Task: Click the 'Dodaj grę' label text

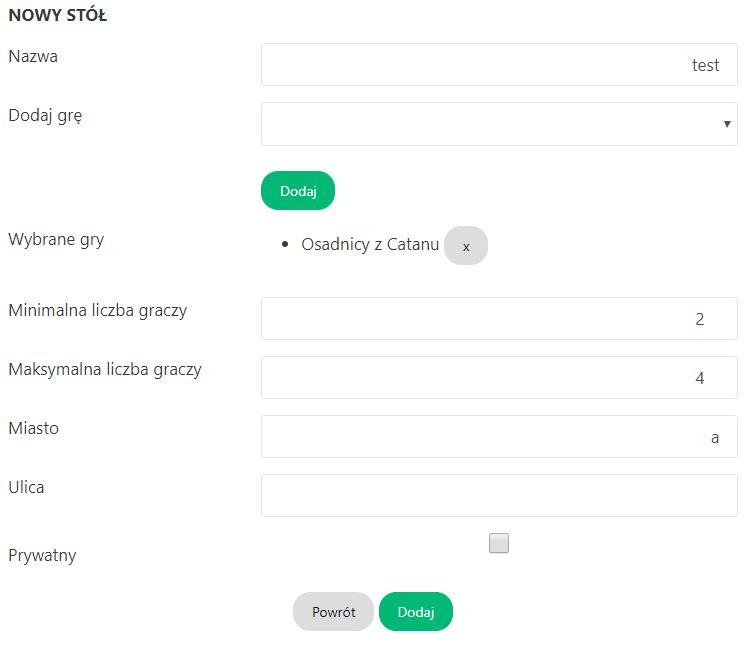Action: pos(45,116)
